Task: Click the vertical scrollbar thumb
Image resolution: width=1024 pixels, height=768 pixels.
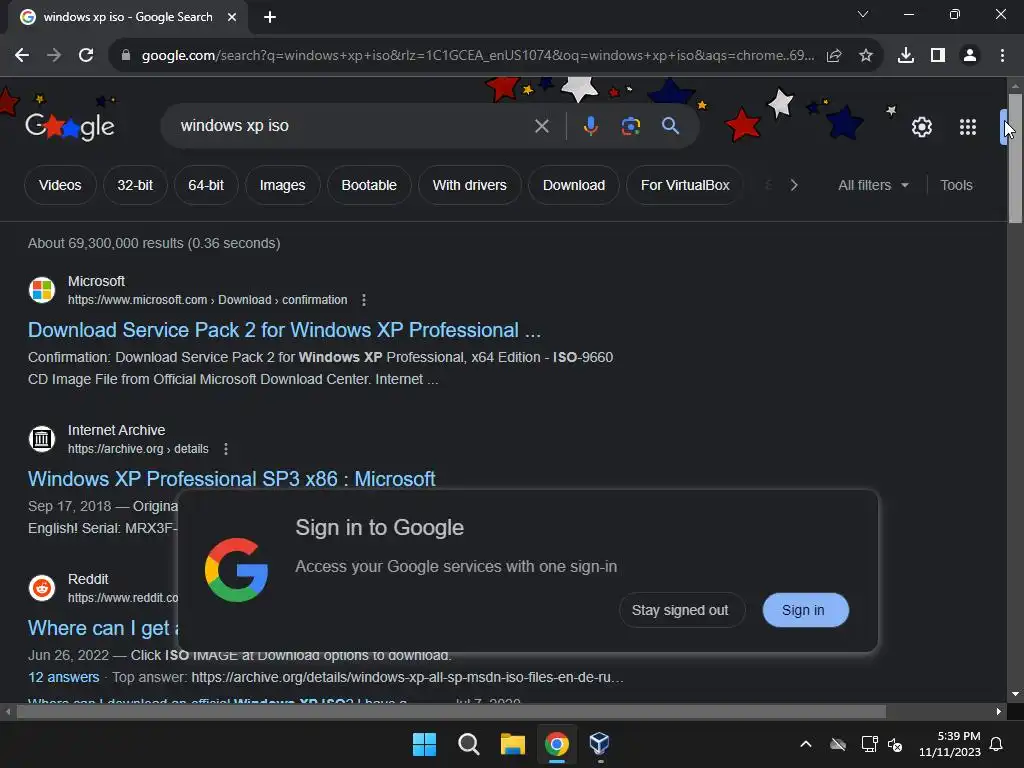Action: point(1015,159)
